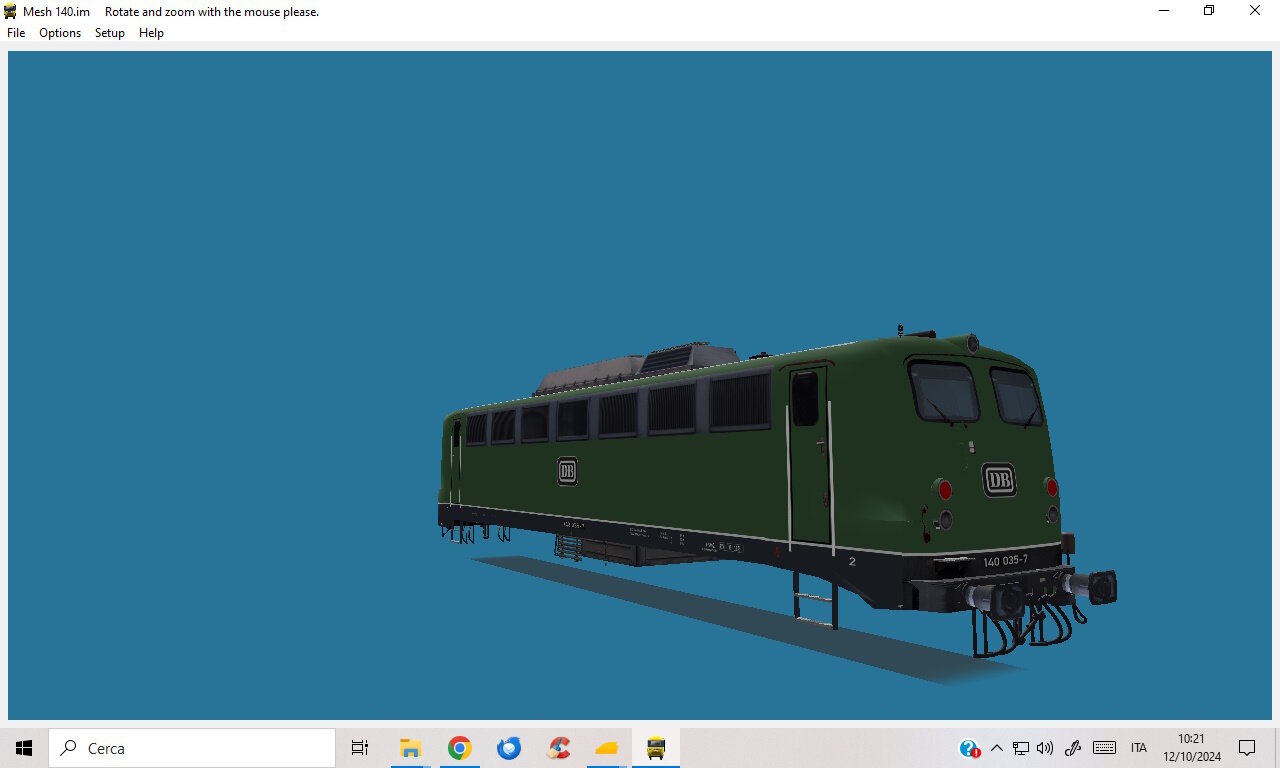
Task: Switch ITA keyboard input language
Action: click(1139, 748)
